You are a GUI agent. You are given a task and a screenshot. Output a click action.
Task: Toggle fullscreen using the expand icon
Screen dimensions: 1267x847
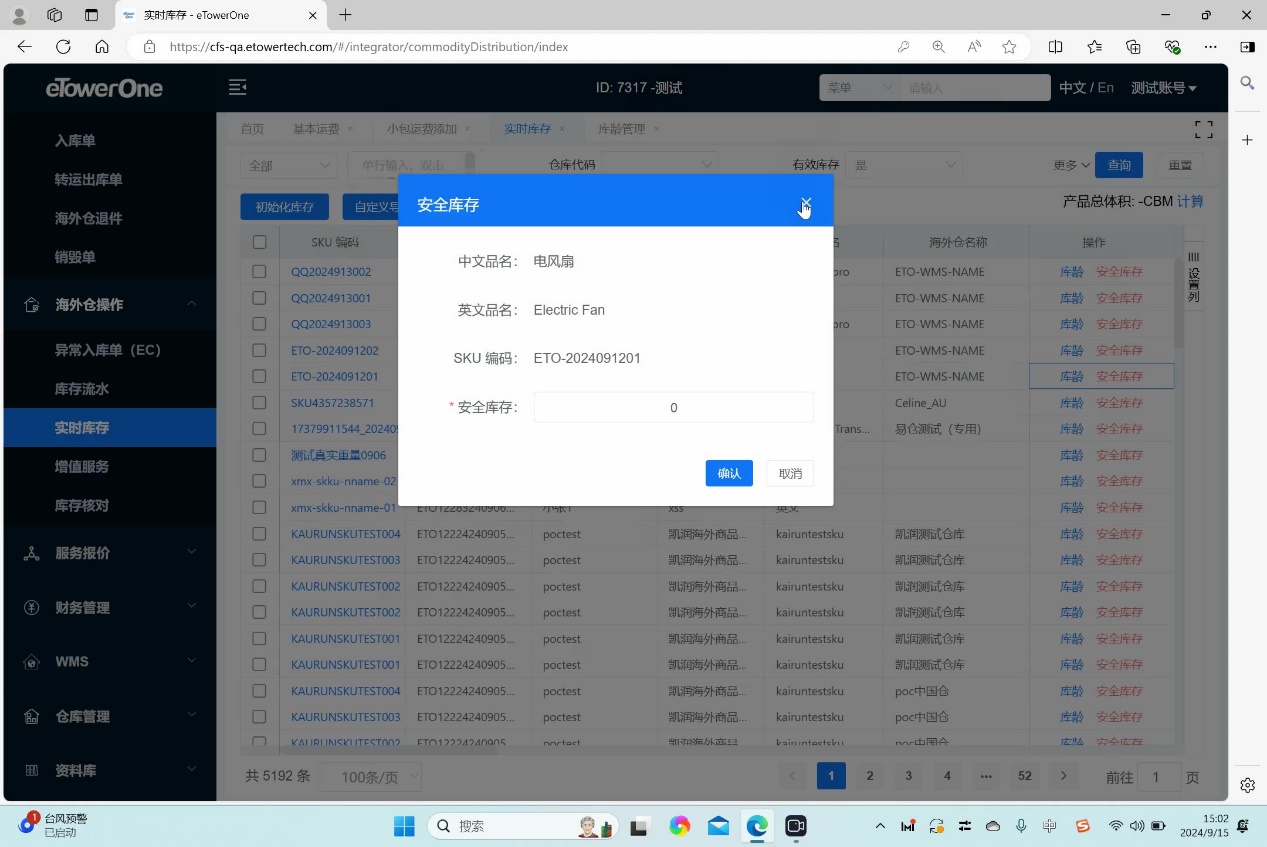point(1203,129)
